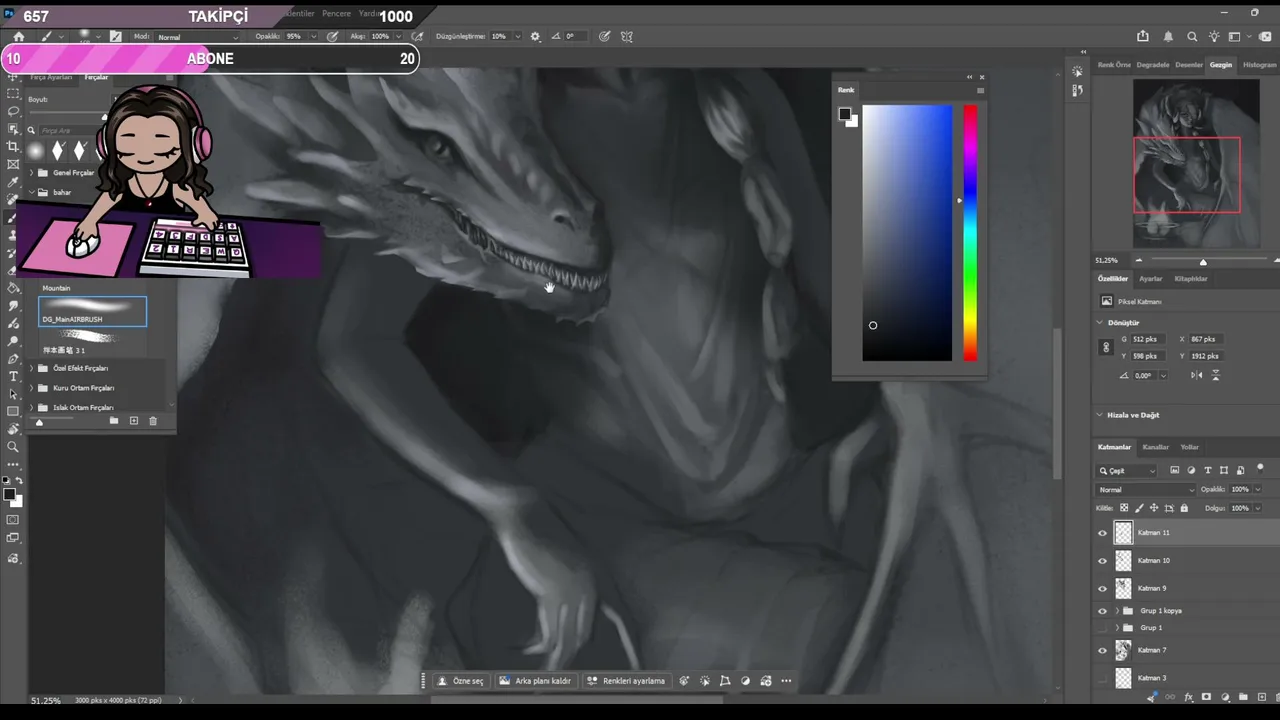The image size is (1280, 720).
Task: Select the Lasso tool
Action: coord(13,111)
